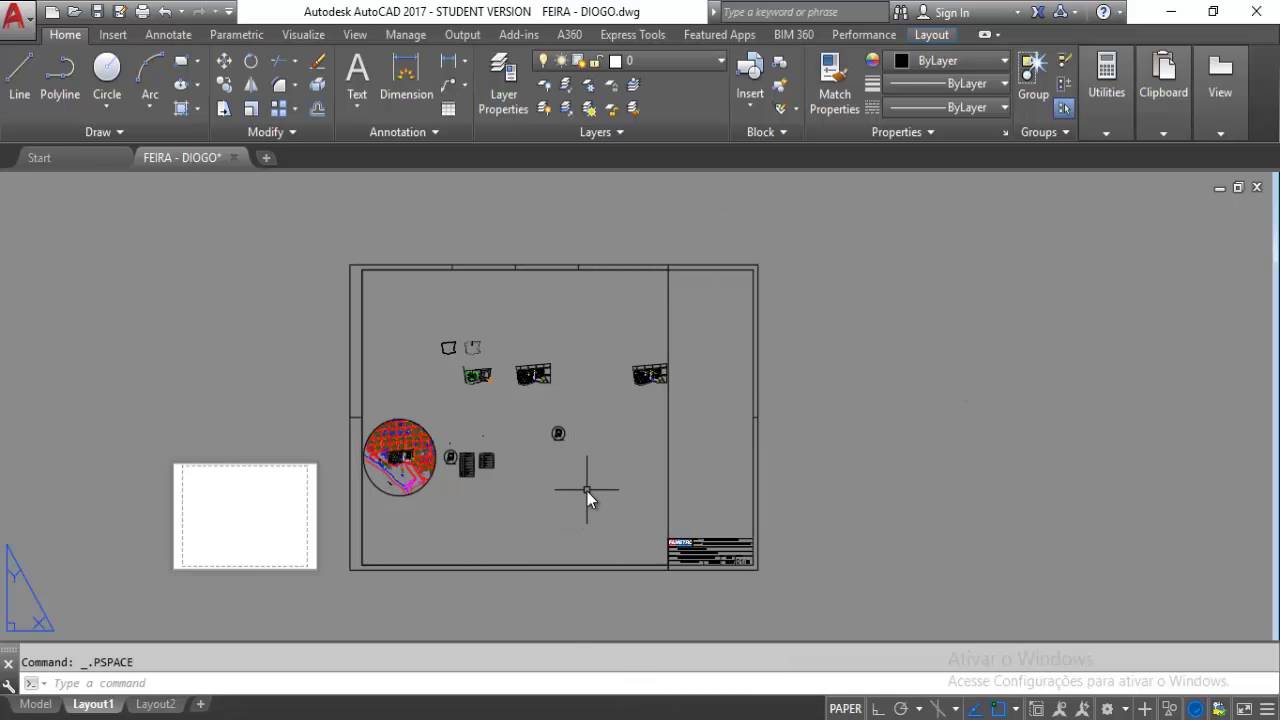Toggle Polar tracking in status bar

pos(901,709)
